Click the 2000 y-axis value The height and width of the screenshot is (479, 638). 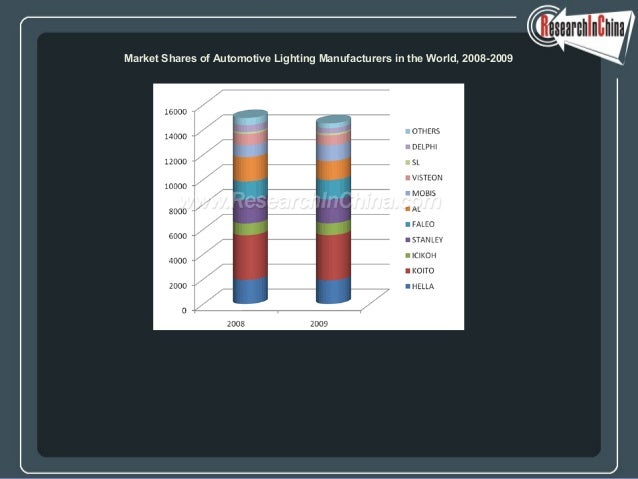(x=178, y=285)
